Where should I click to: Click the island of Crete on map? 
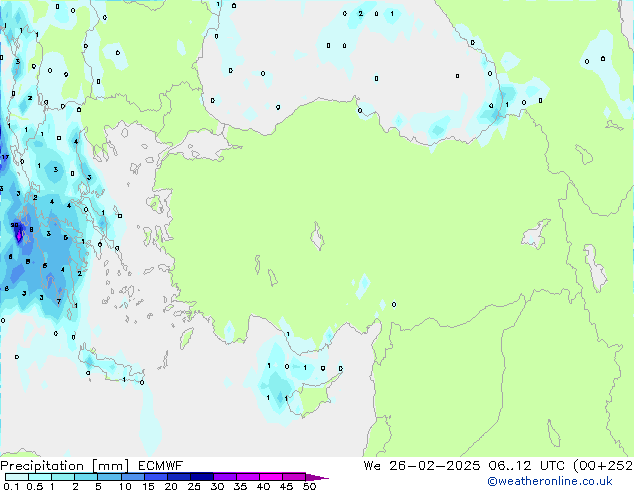pyautogui.click(x=110, y=367)
